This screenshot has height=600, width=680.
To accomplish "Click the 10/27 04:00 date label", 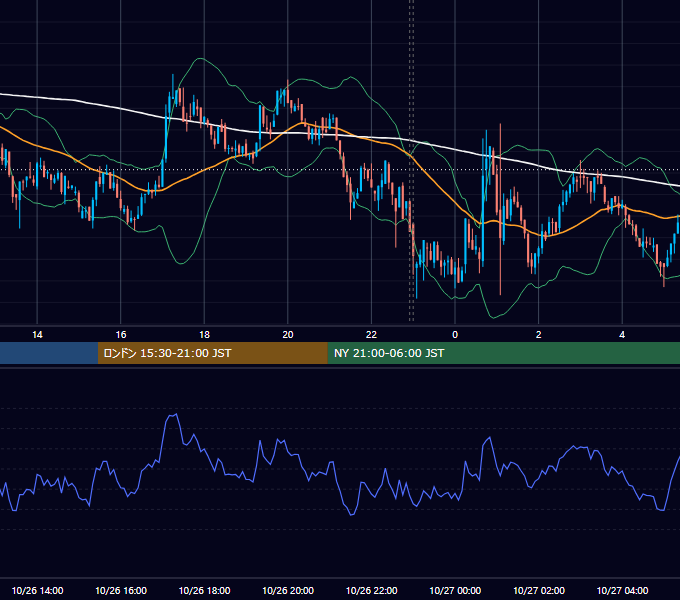I will (622, 590).
